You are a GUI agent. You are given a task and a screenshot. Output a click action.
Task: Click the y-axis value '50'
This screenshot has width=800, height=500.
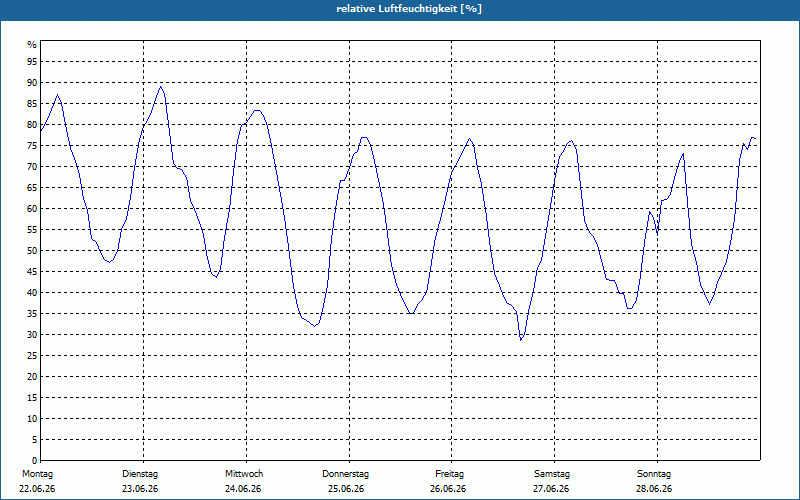(x=32, y=251)
